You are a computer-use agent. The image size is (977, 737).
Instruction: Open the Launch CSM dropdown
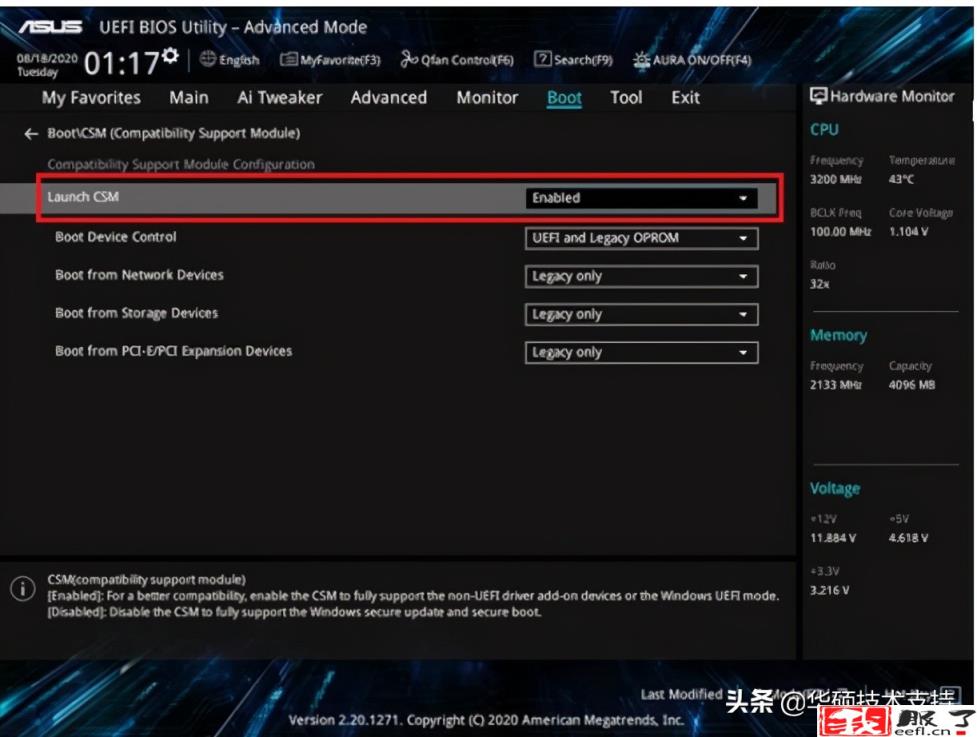point(641,198)
